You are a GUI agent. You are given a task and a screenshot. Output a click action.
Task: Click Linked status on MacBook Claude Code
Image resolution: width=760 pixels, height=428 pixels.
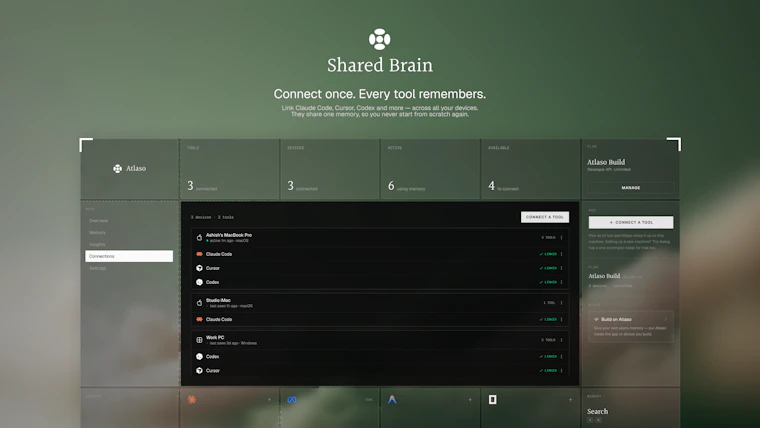[x=548, y=254]
